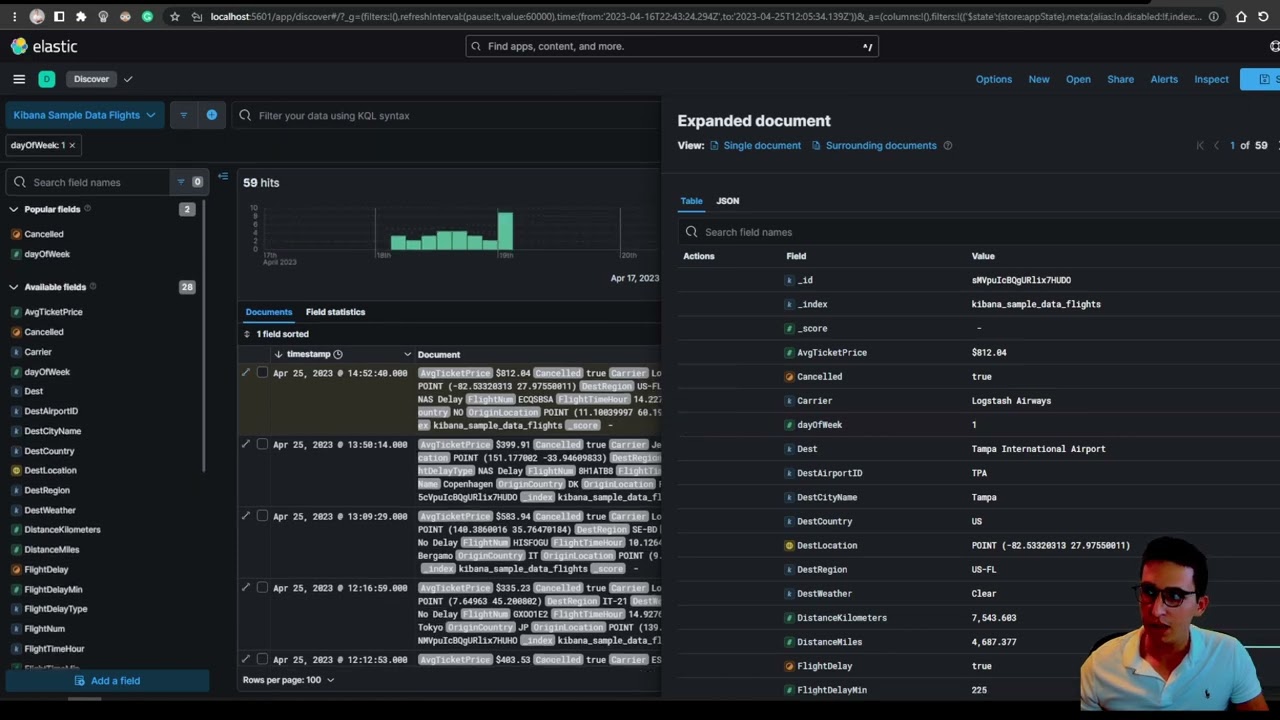Select checkbox for Apr 25 12:12:53 row
The height and width of the screenshot is (720, 1280).
262,660
